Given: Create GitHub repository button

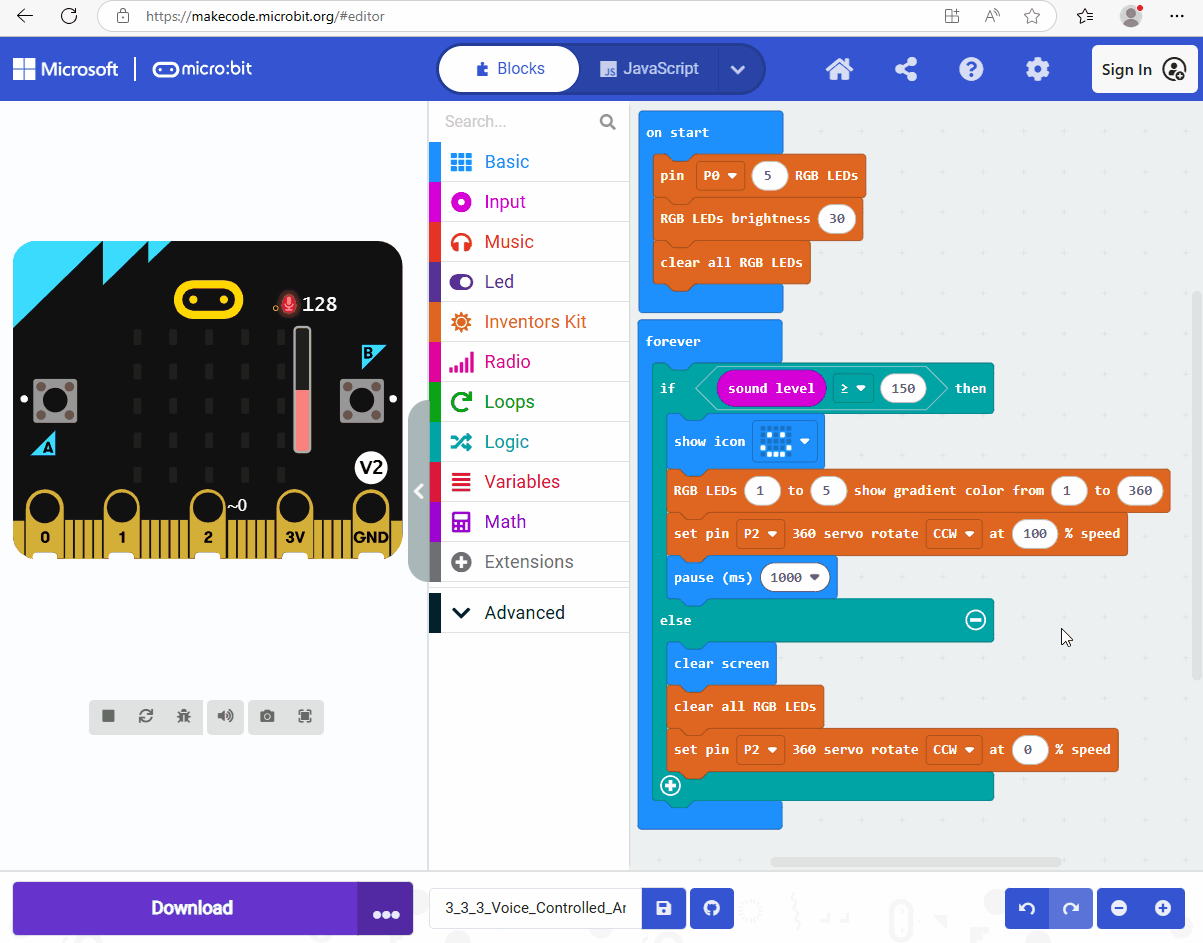Looking at the screenshot, I should (712, 908).
